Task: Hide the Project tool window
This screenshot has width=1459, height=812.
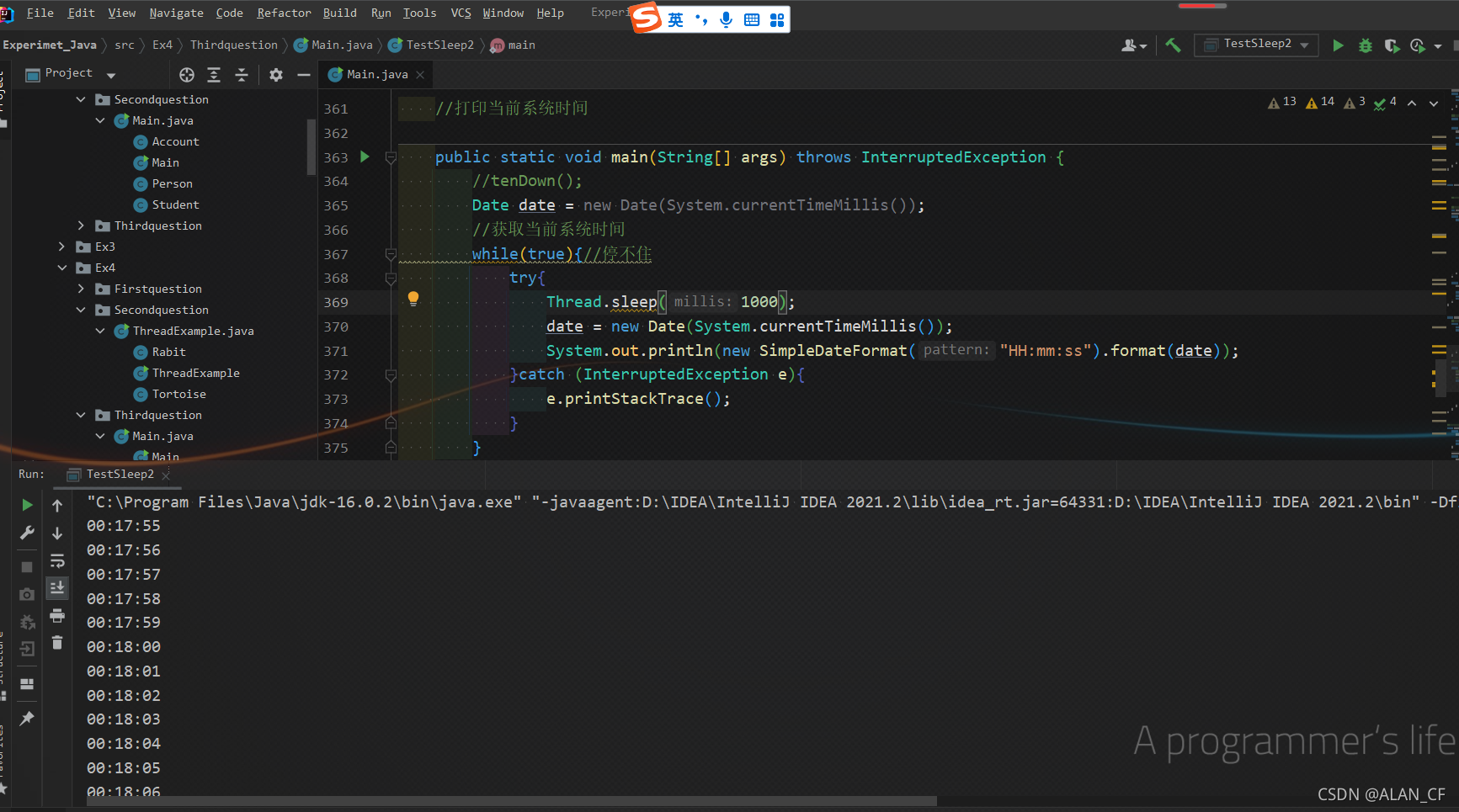Action: [x=304, y=75]
